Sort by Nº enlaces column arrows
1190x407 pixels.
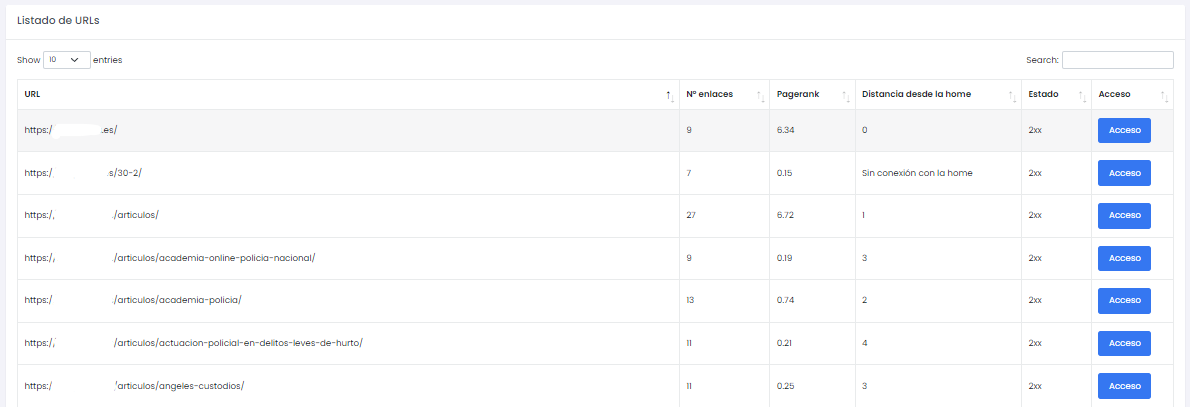(760, 95)
